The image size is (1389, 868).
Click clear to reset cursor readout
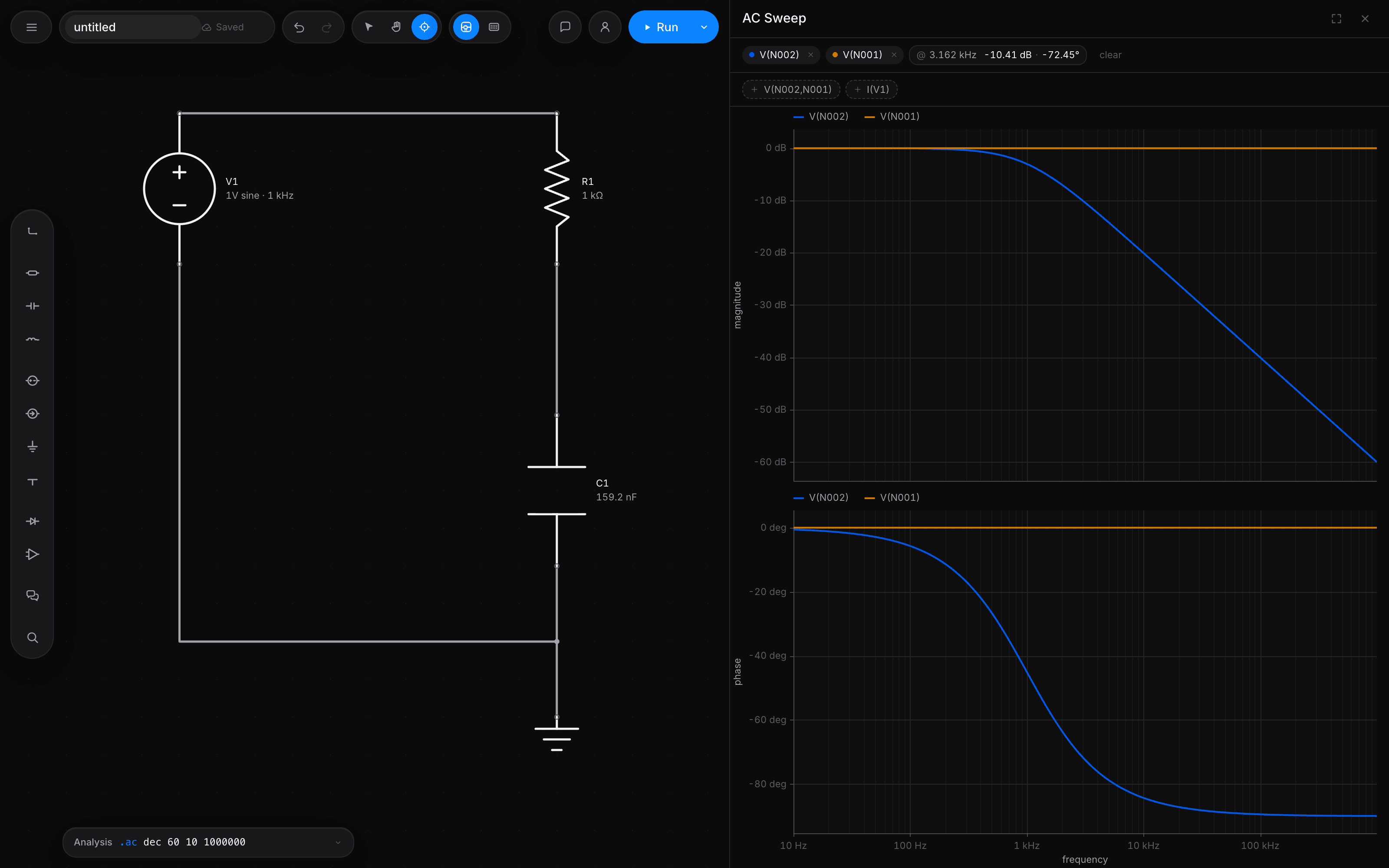1110,55
